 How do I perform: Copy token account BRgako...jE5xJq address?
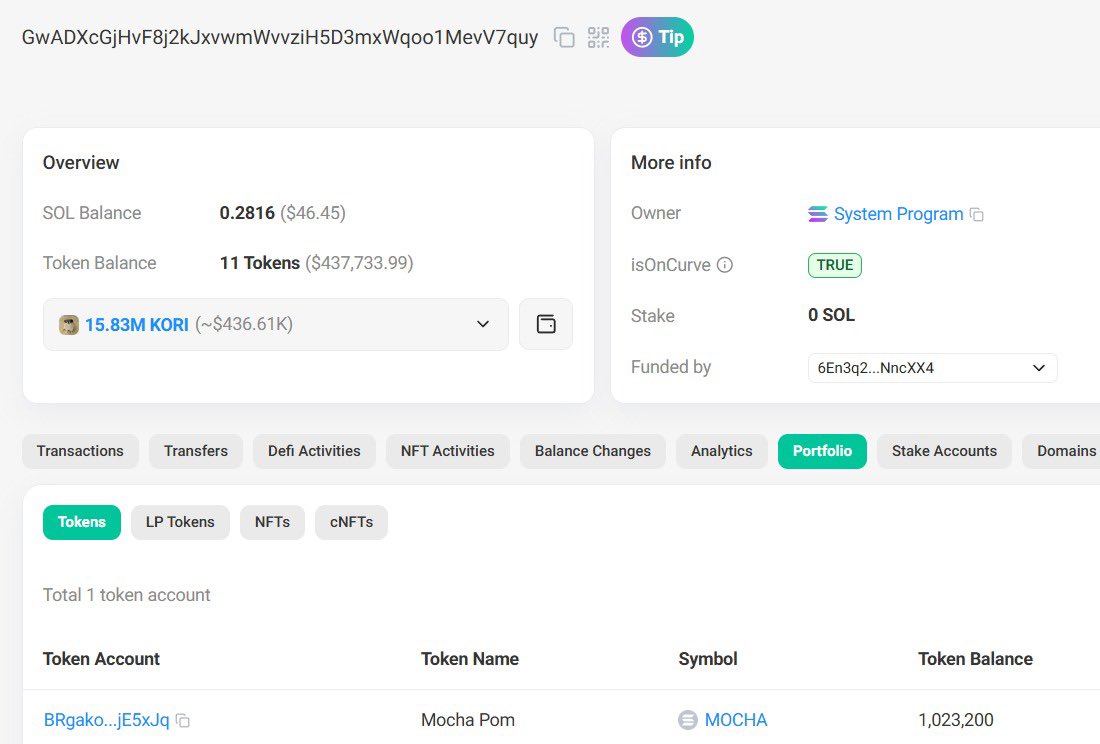tap(183, 721)
